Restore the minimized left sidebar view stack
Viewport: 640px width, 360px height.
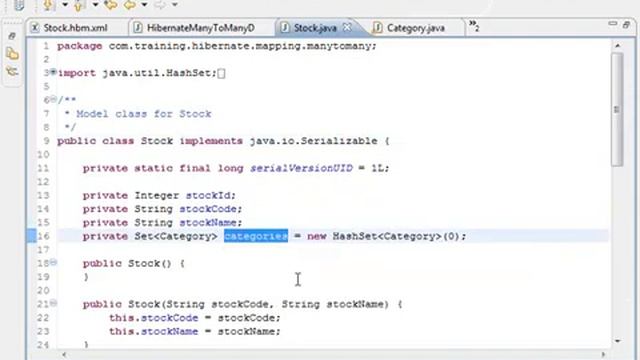pyautogui.click(x=12, y=36)
